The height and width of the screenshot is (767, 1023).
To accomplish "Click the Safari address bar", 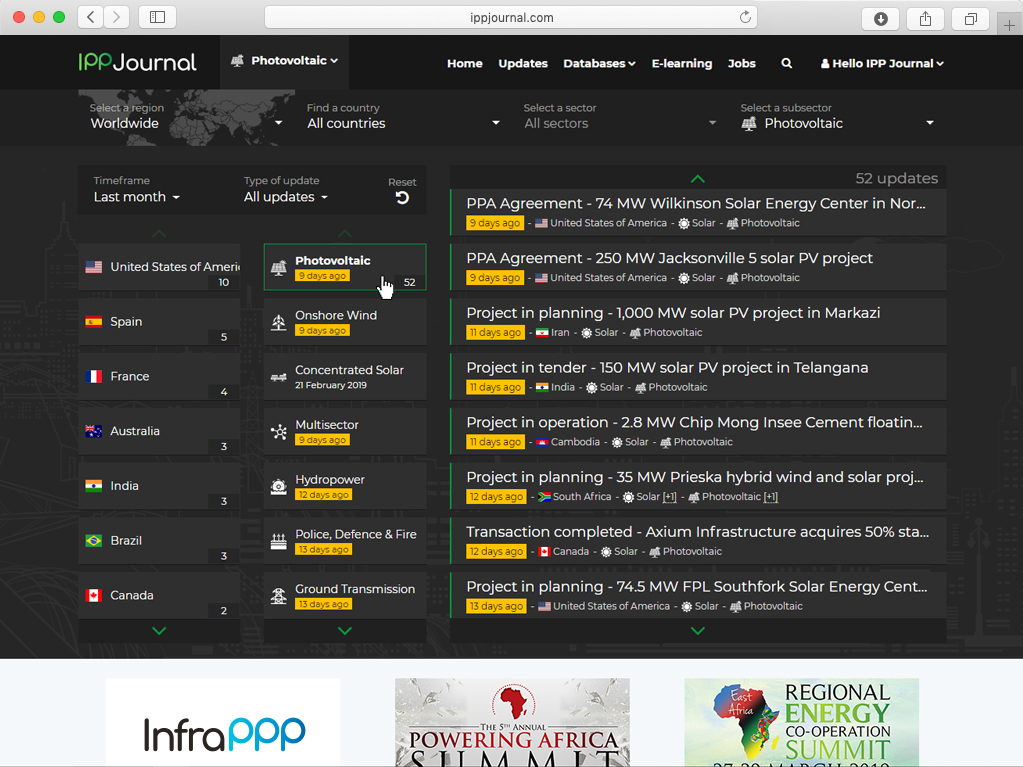I will (x=511, y=17).
